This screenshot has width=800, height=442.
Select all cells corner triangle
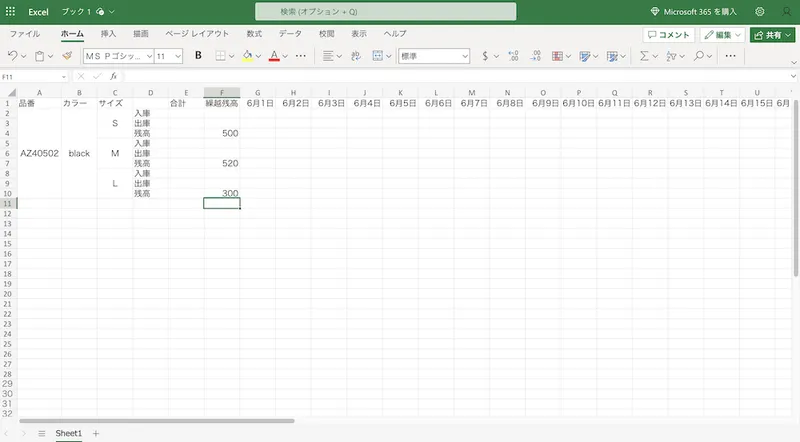pyautogui.click(x=12, y=92)
